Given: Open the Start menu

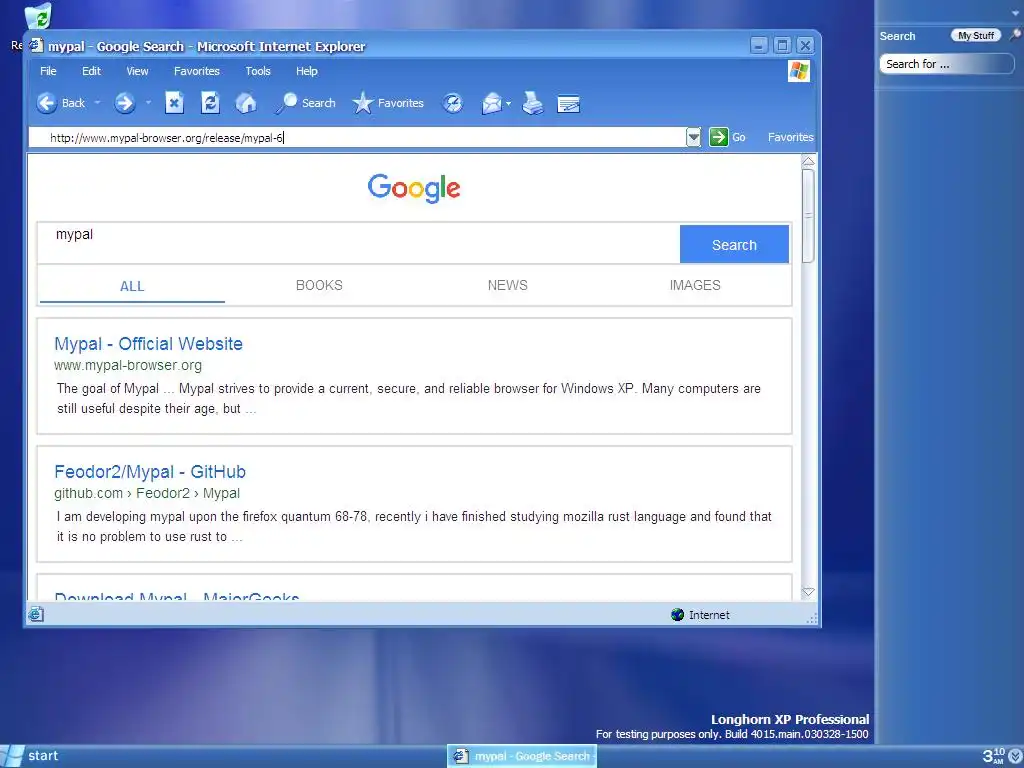Looking at the screenshot, I should pyautogui.click(x=31, y=756).
